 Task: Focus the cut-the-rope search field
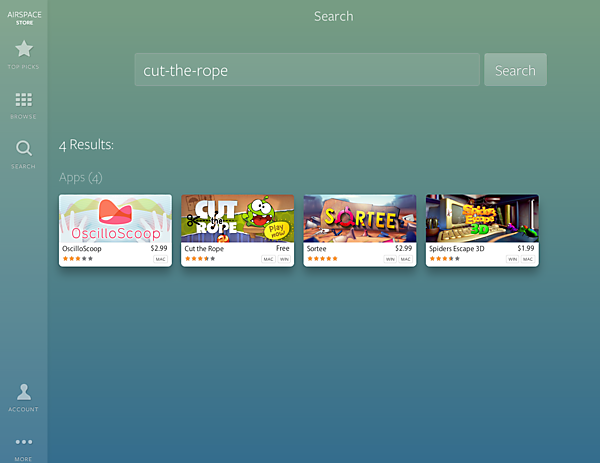pos(307,70)
